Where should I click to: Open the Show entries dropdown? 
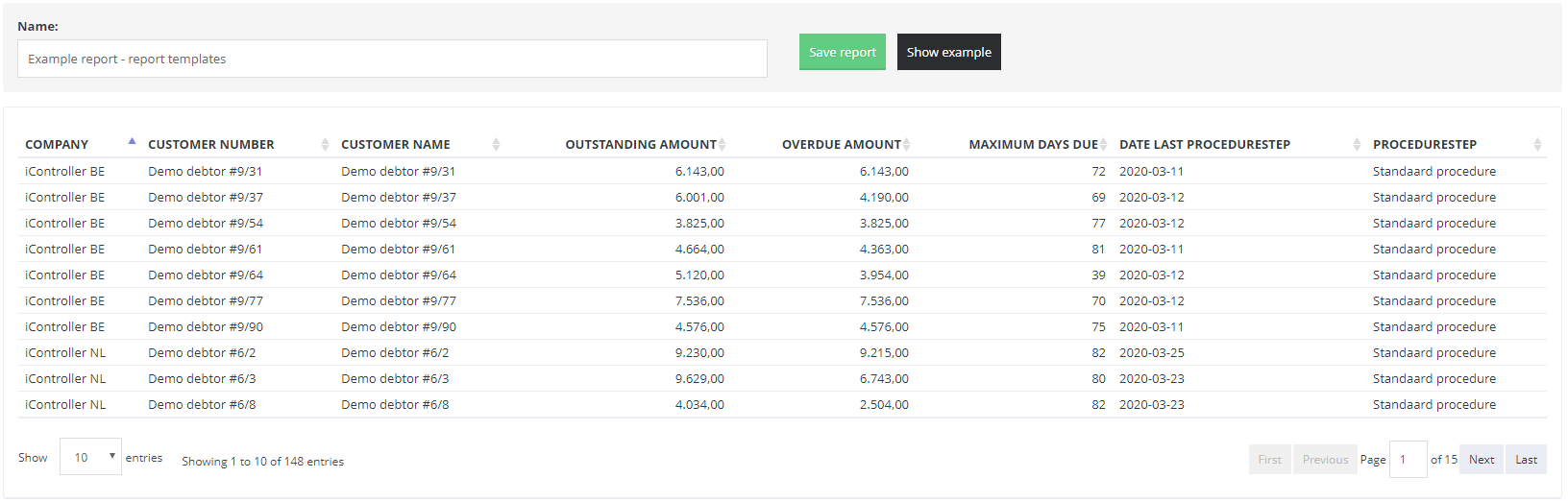(90, 457)
